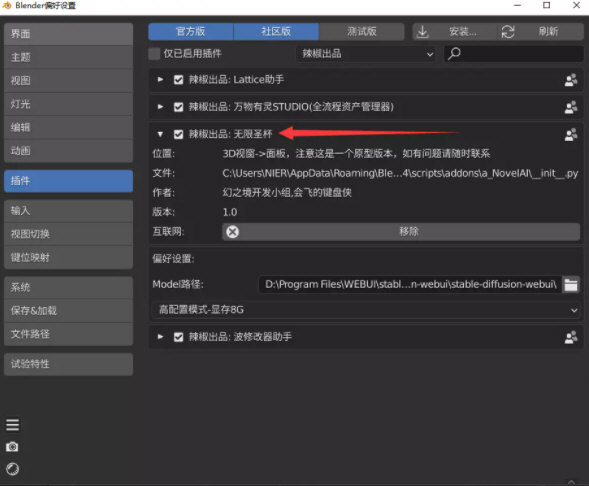This screenshot has height=486, width=589.
Task: Click community icon on 无限圣杯 row
Action: coord(571,134)
